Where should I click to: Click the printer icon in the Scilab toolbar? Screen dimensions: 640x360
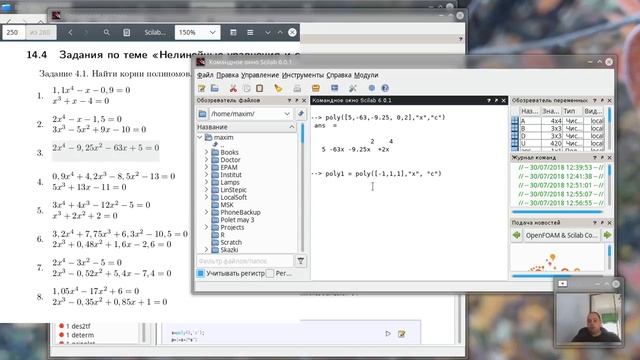point(297,88)
